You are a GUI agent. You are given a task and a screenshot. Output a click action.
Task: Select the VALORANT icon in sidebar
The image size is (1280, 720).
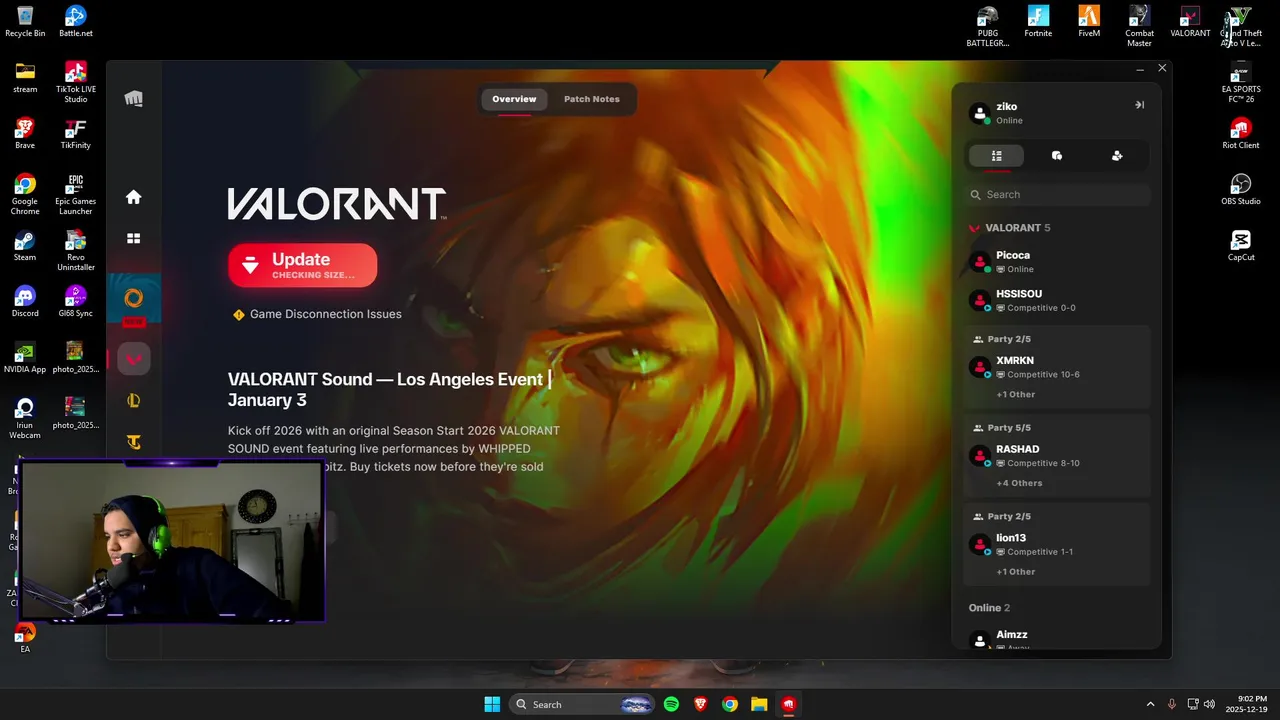coord(133,358)
